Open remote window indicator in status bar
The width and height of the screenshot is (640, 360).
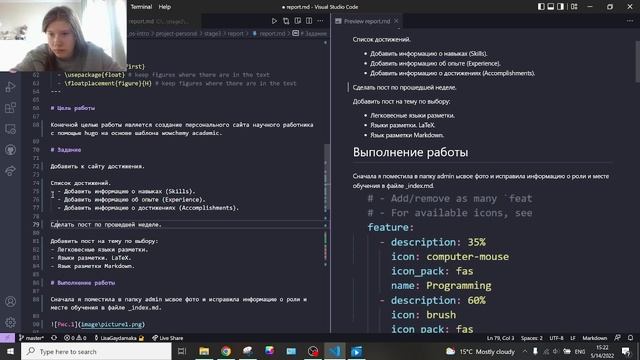7,338
